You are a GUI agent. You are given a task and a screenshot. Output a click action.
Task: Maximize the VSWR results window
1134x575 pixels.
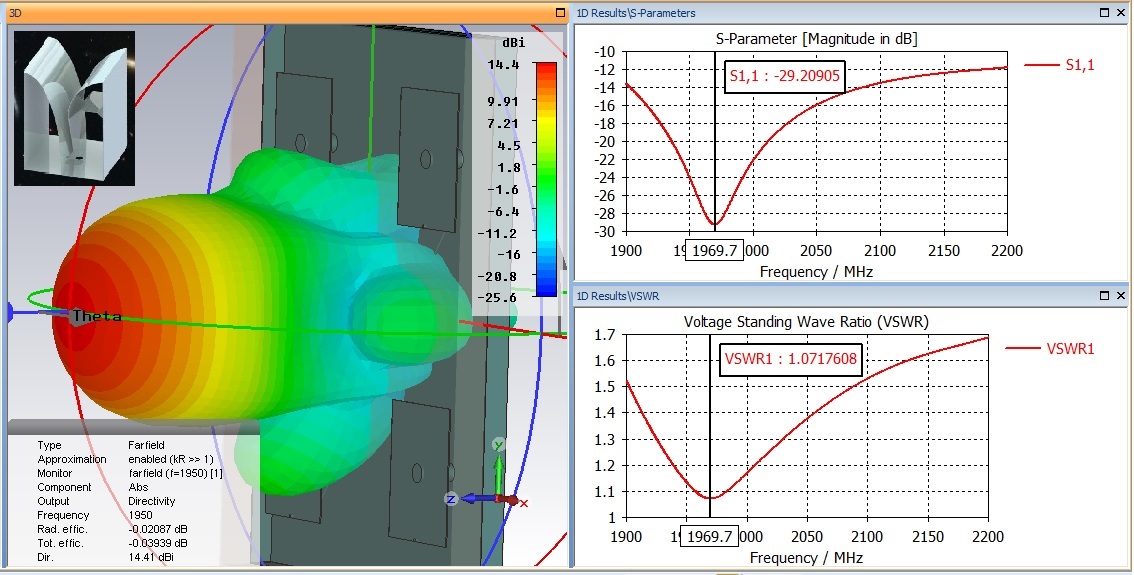coord(1104,295)
